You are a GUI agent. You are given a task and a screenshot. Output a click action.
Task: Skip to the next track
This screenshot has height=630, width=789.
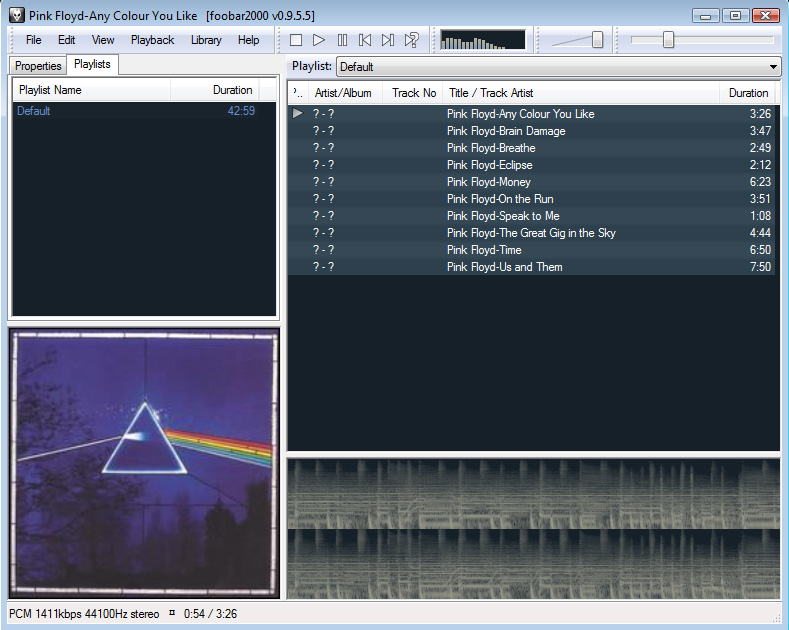pos(388,40)
